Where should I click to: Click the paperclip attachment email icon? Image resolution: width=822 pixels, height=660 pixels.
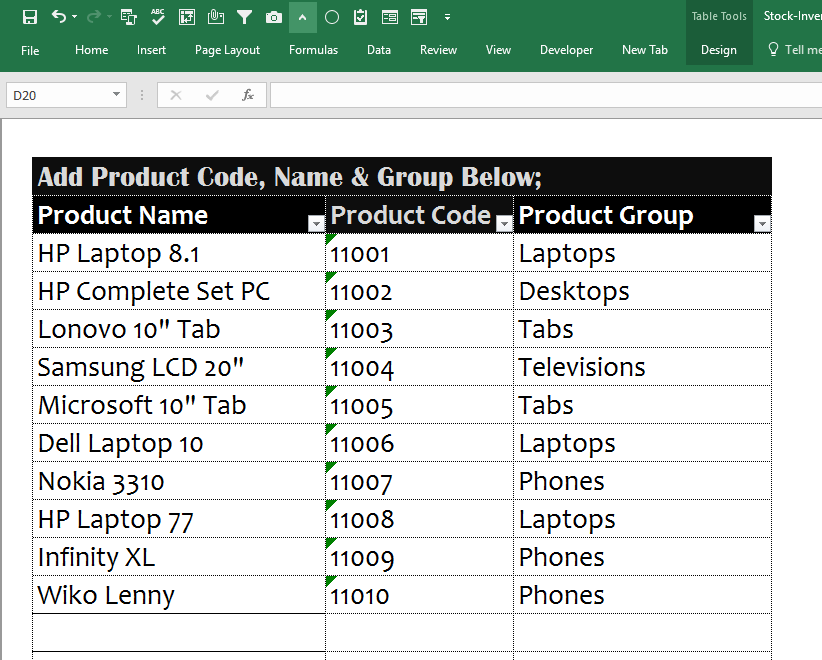[x=215, y=17]
